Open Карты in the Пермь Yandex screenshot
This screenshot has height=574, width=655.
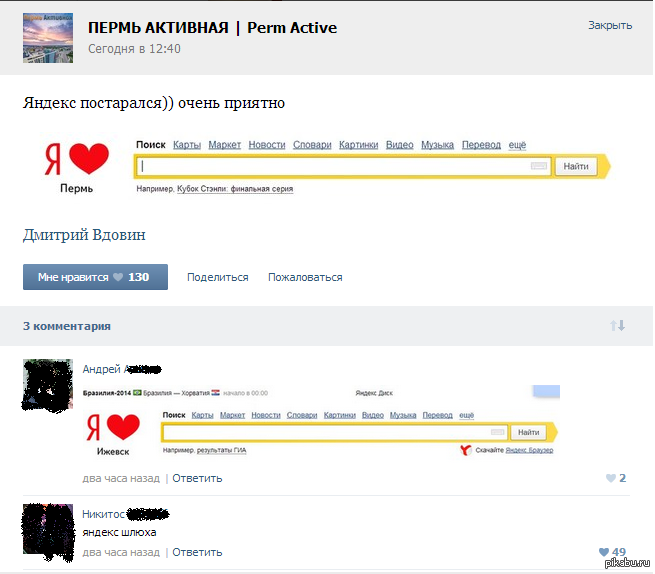pos(187,145)
